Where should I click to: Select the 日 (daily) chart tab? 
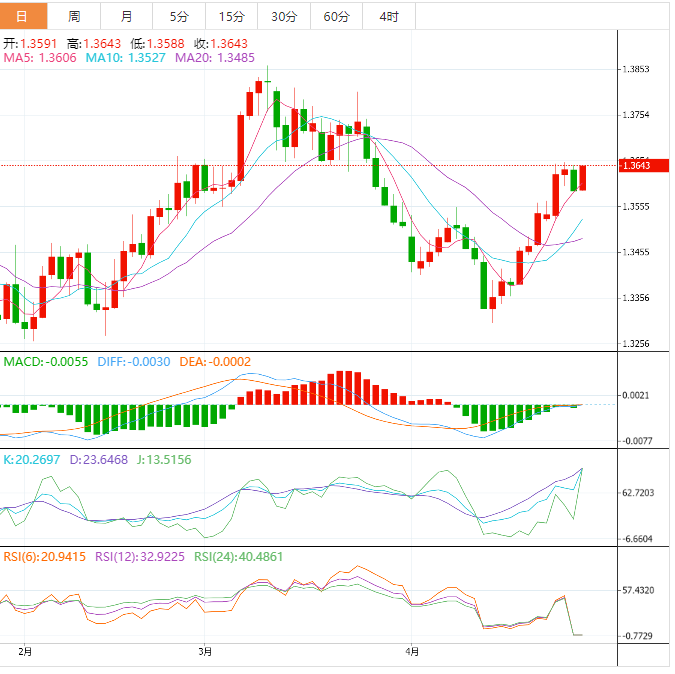[x=23, y=16]
